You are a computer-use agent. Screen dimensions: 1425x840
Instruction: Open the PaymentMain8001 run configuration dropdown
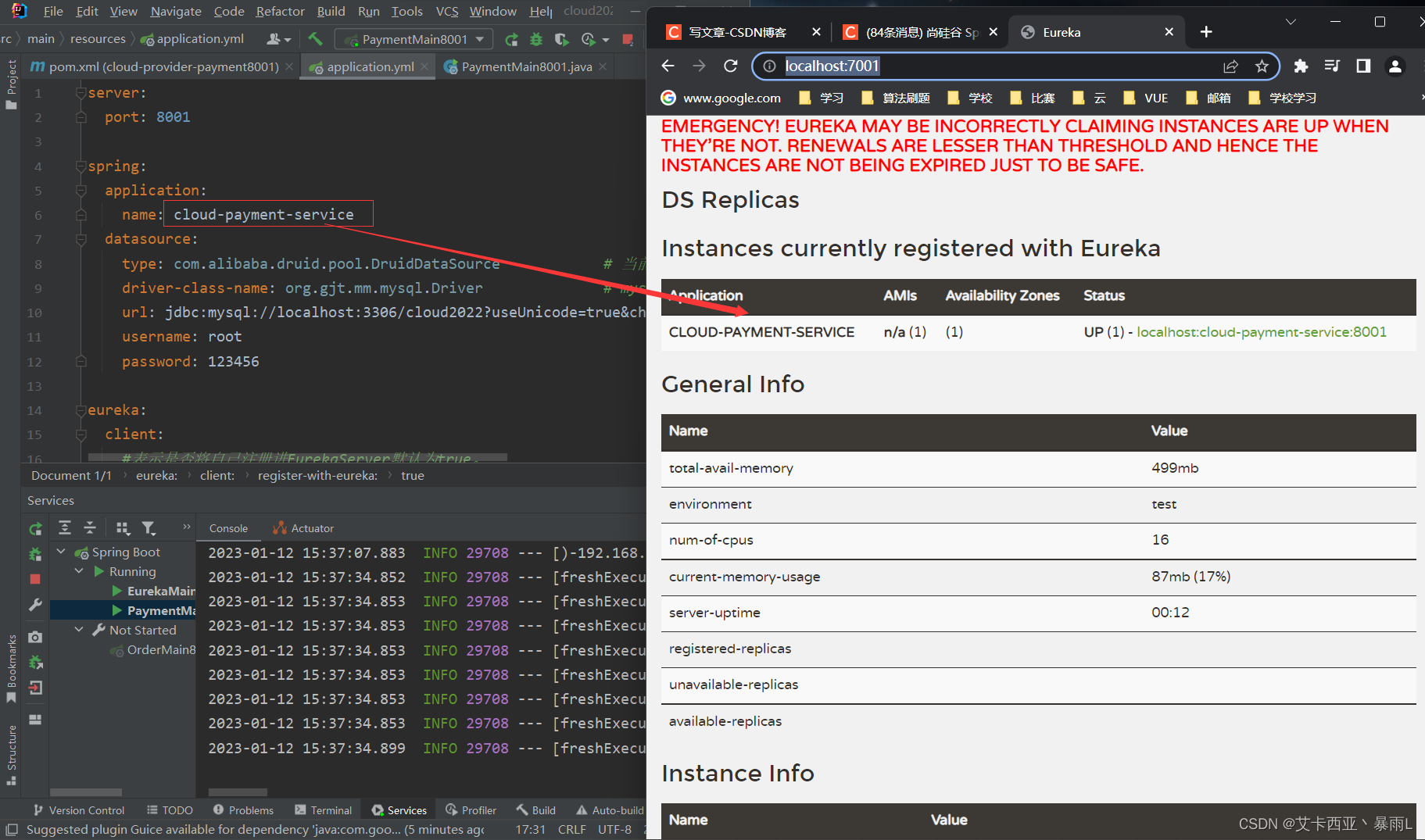click(414, 39)
